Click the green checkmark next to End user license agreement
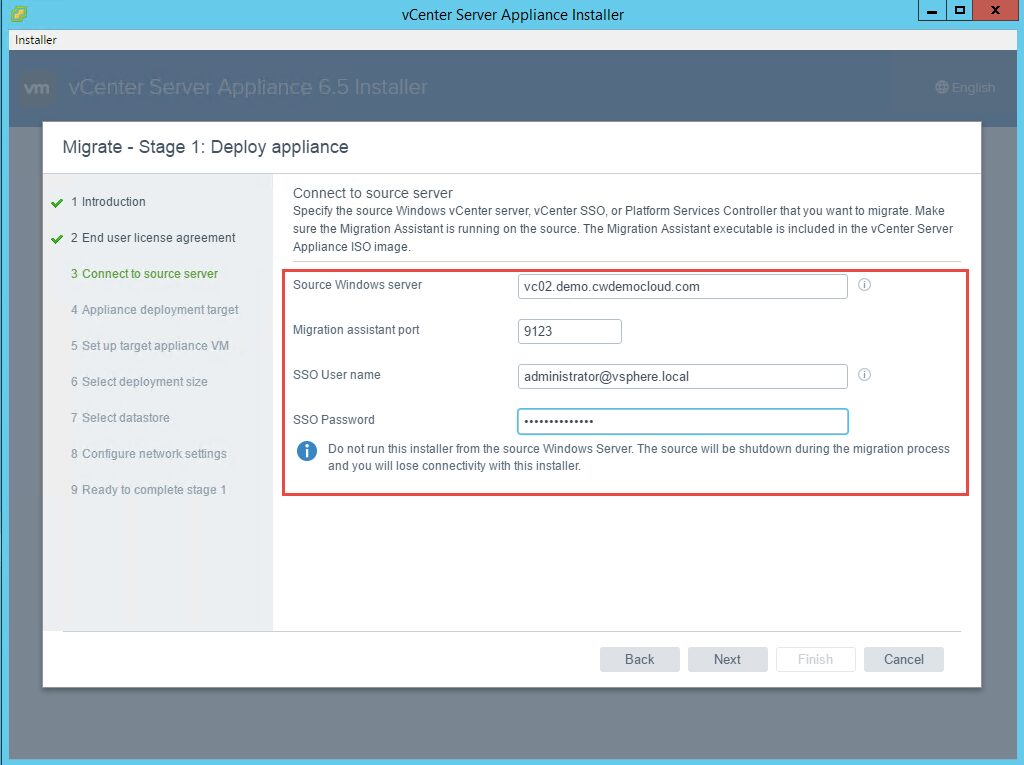Screen dimensions: 1024x765 [x=57, y=238]
